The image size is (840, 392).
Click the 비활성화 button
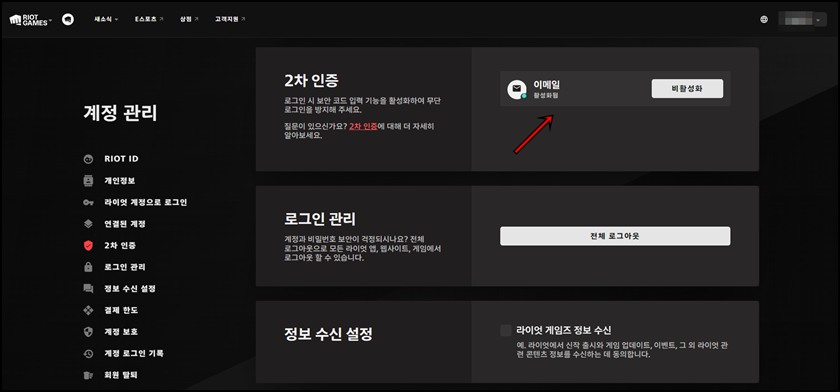point(687,89)
